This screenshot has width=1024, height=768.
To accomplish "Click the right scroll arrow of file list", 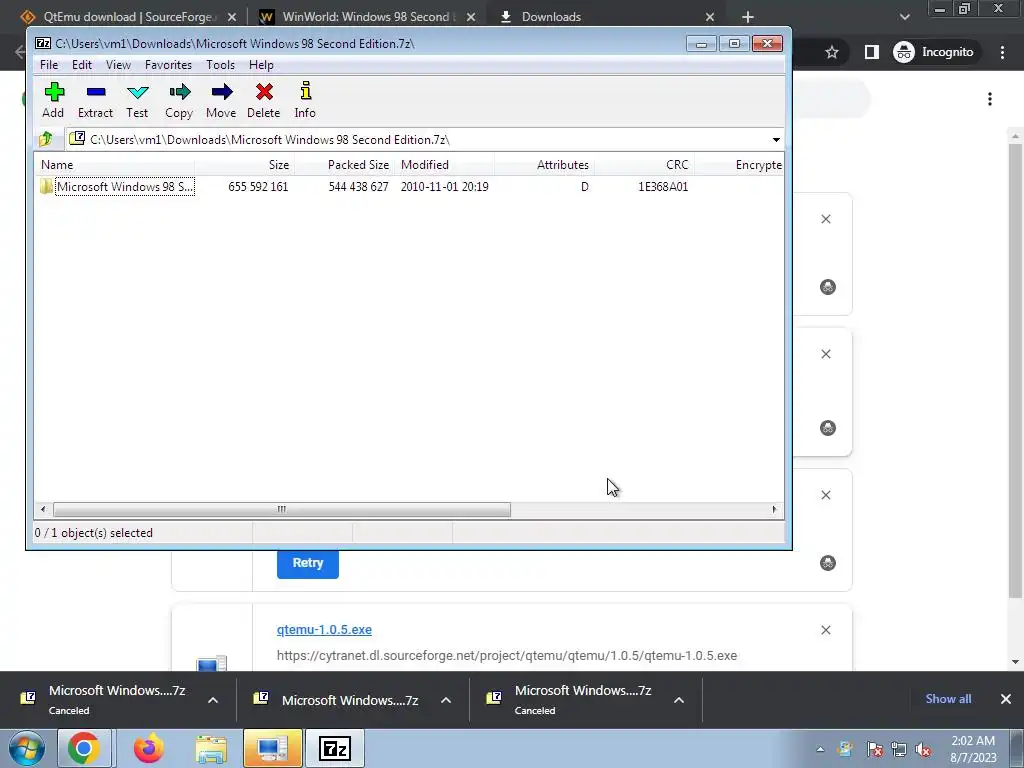I will (x=775, y=509).
